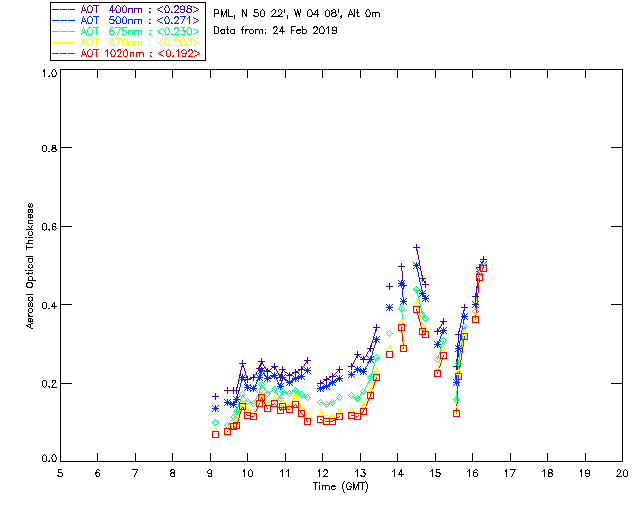Image resolution: width=640 pixels, height=512 pixels.
Task: Click the Time (GMT) axis label
Action: tap(341, 487)
